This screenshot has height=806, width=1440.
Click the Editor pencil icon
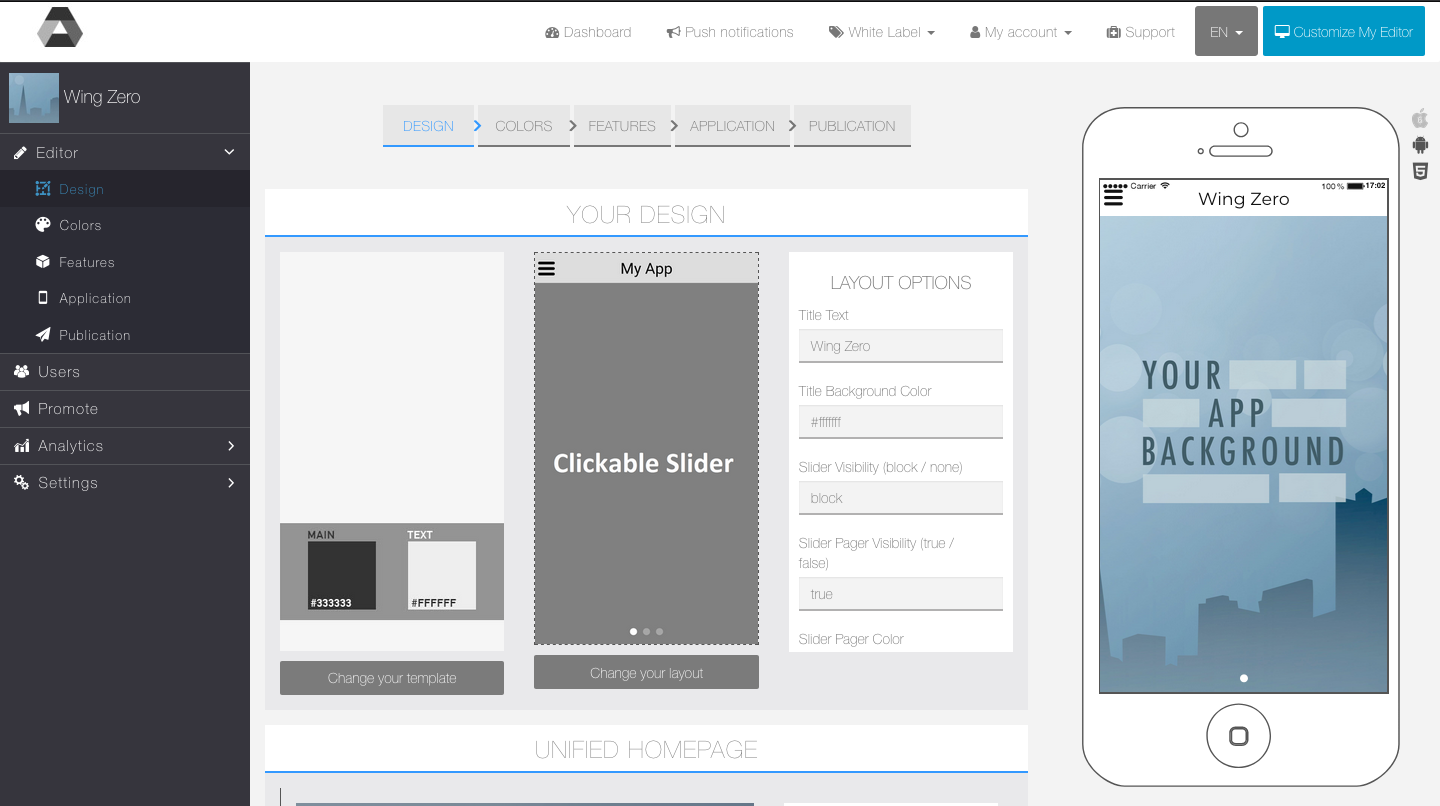20,152
